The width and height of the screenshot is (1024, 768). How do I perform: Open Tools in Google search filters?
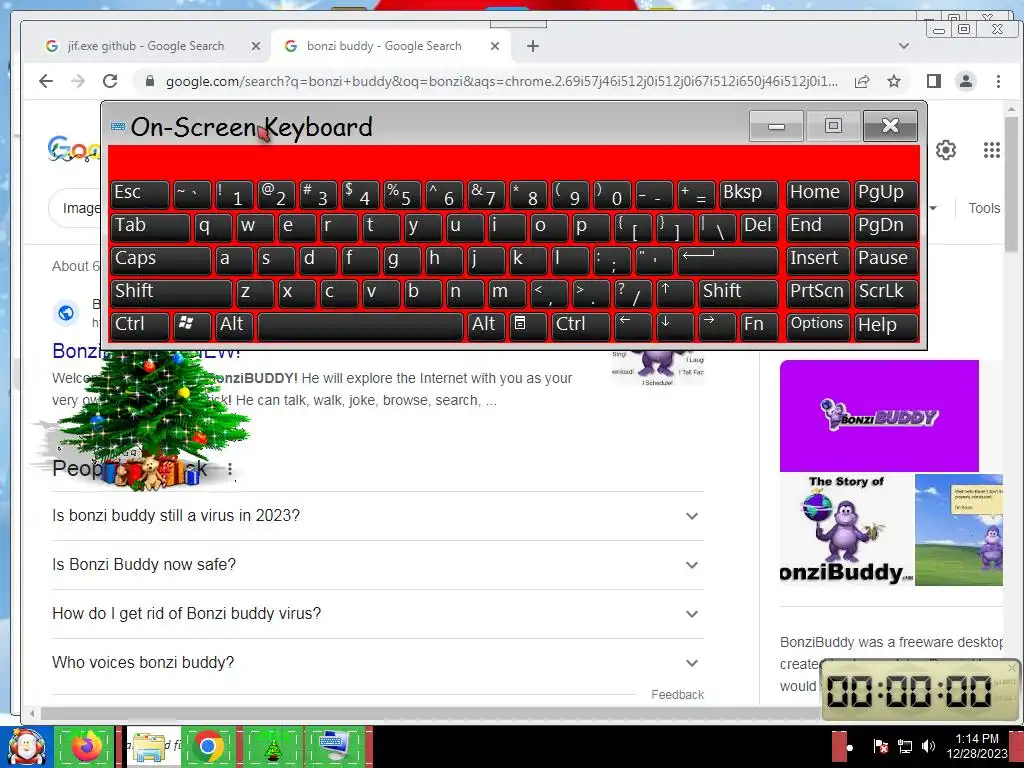click(x=984, y=208)
